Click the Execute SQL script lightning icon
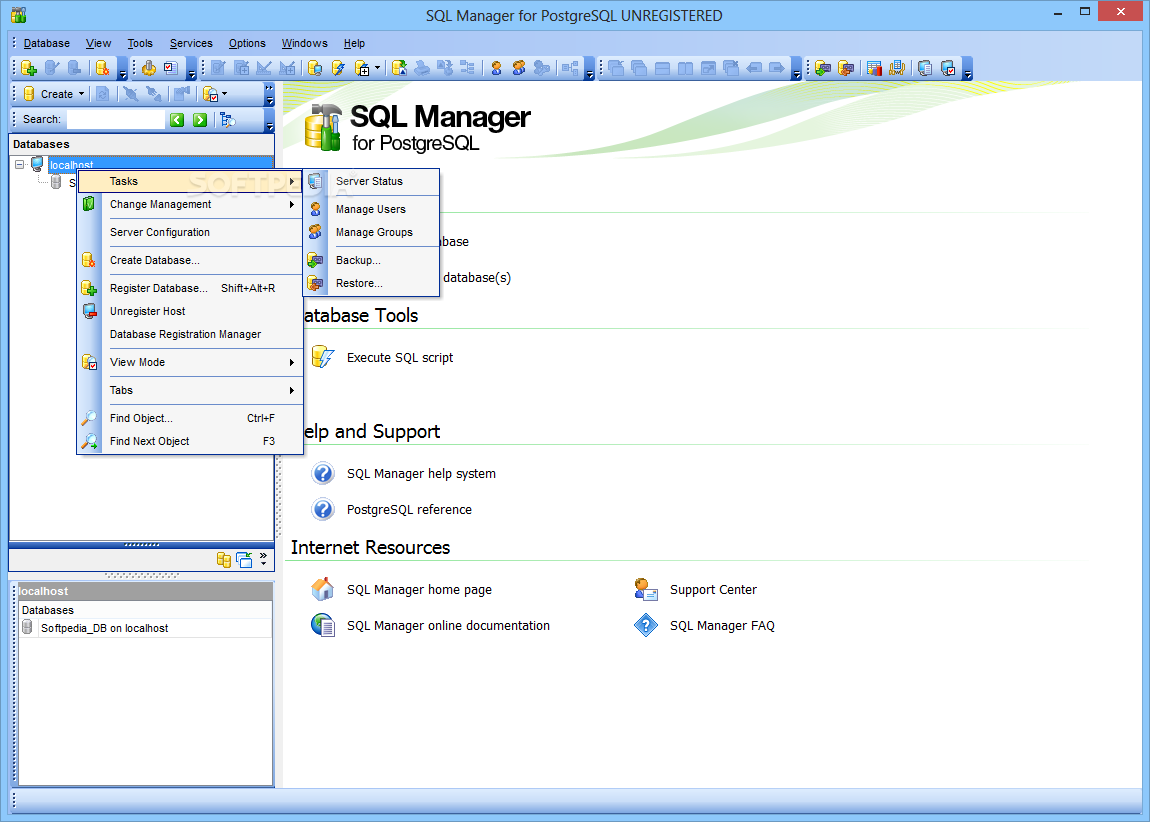The height and width of the screenshot is (822, 1150). (x=323, y=357)
